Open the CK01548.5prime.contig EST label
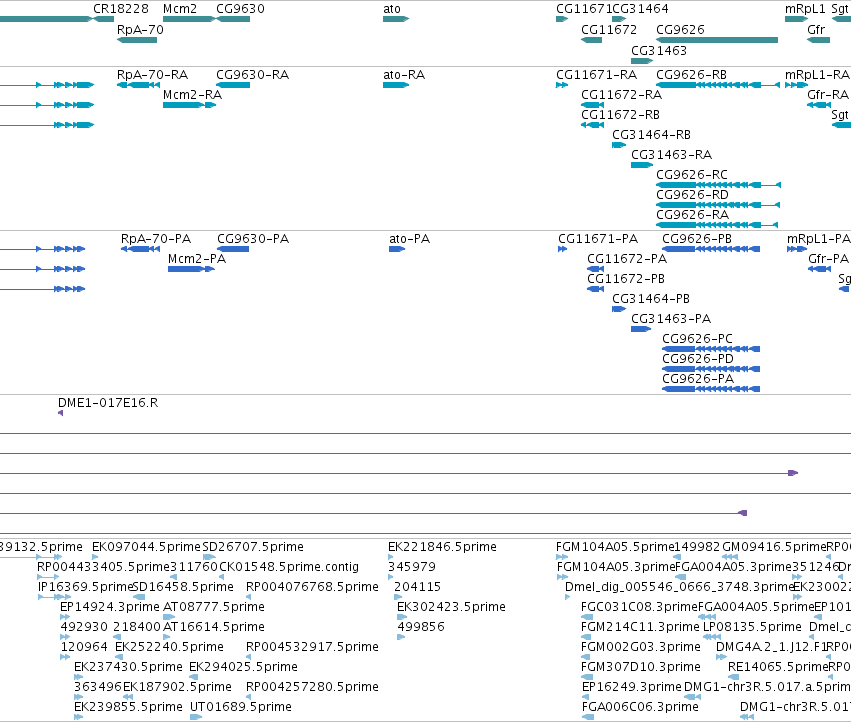Image resolution: width=851 pixels, height=722 pixels. [x=289, y=567]
